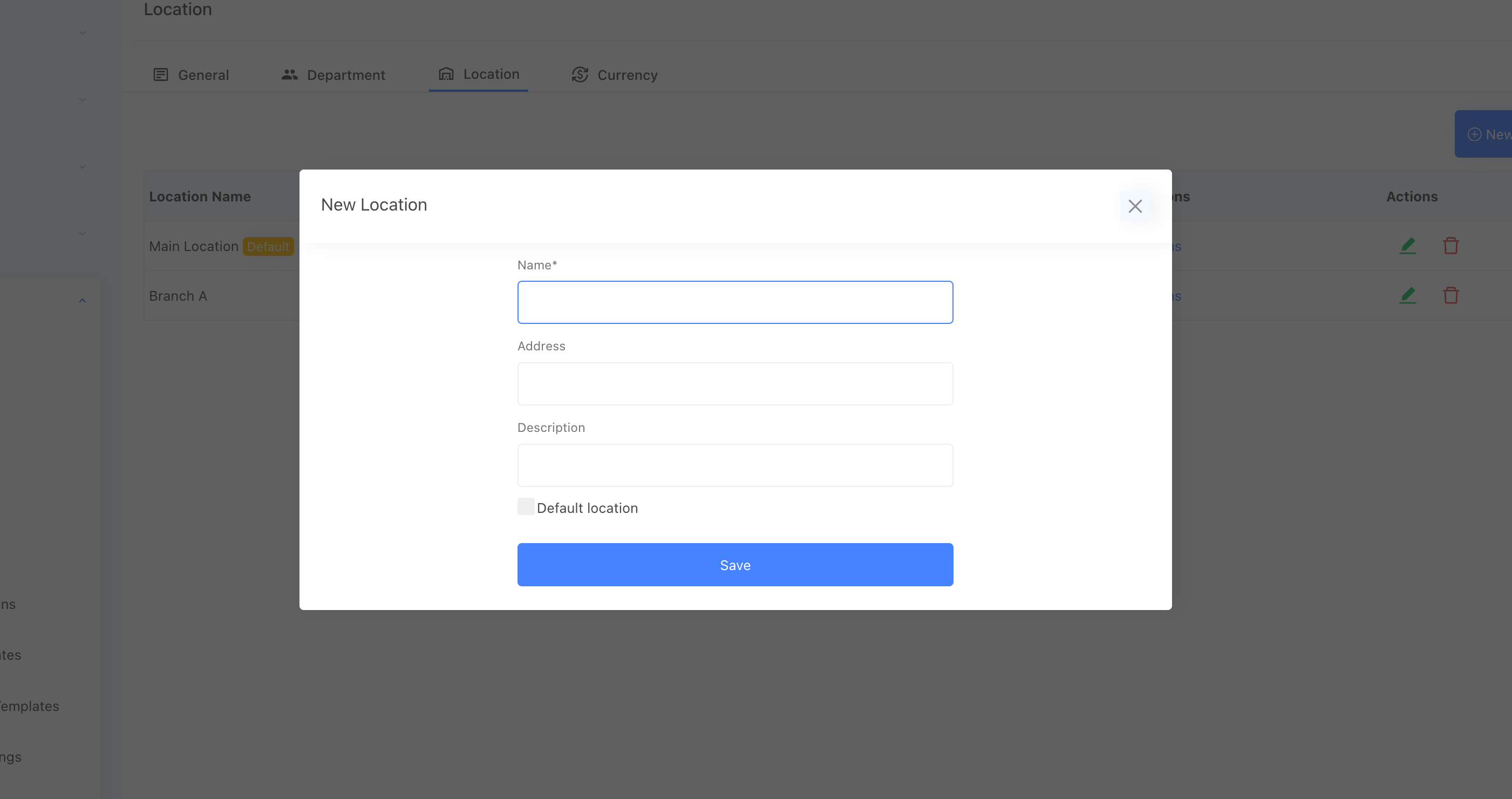
Task: Focus the Name input field
Action: click(735, 302)
